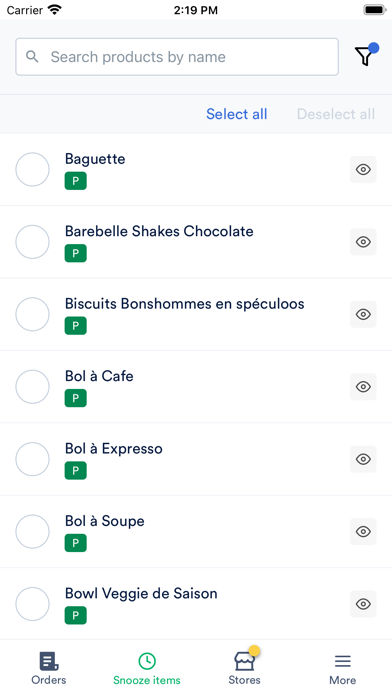
Task: Open the Stores shop icon
Action: (245, 661)
